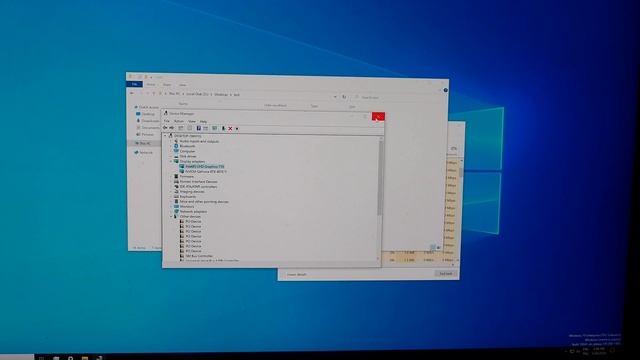Expand the Disk drives node
This screenshot has height=360, width=640.
coord(171,156)
